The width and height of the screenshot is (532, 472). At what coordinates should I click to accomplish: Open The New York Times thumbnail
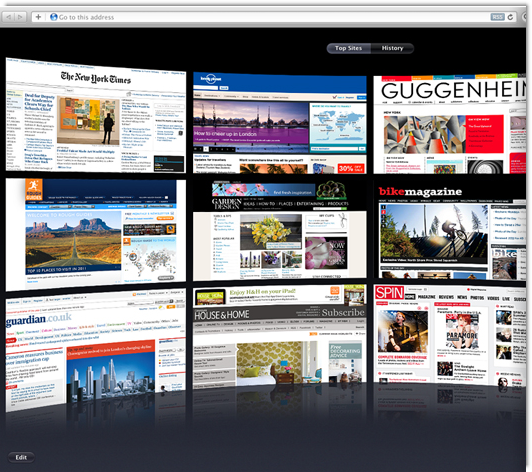tap(96, 115)
